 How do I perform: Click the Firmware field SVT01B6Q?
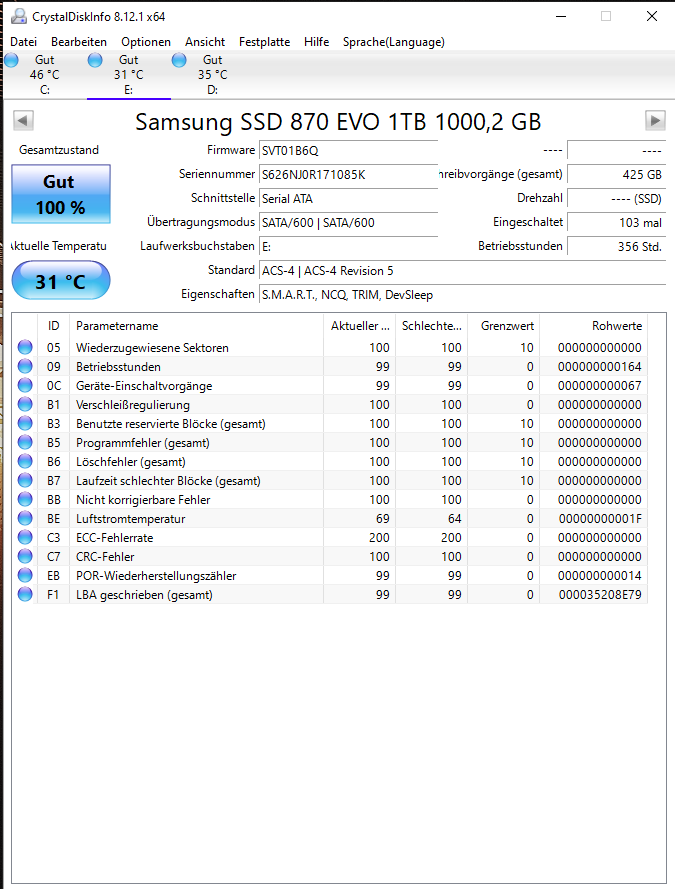pos(349,151)
